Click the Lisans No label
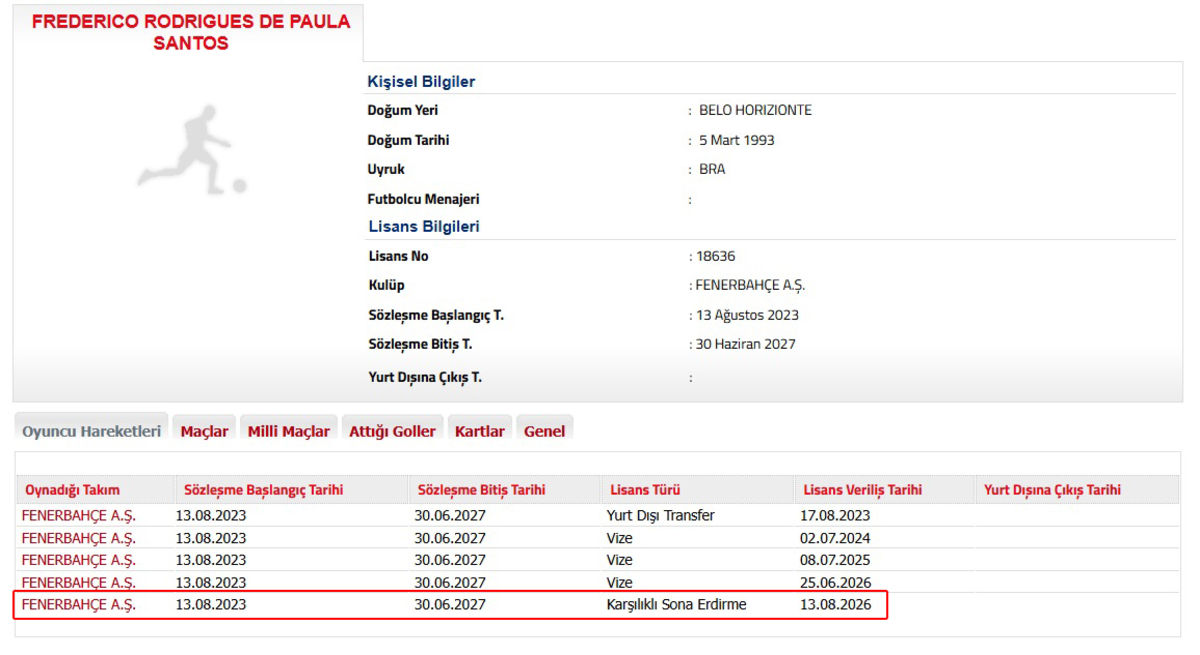This screenshot has width=1200, height=655. pyautogui.click(x=398, y=256)
